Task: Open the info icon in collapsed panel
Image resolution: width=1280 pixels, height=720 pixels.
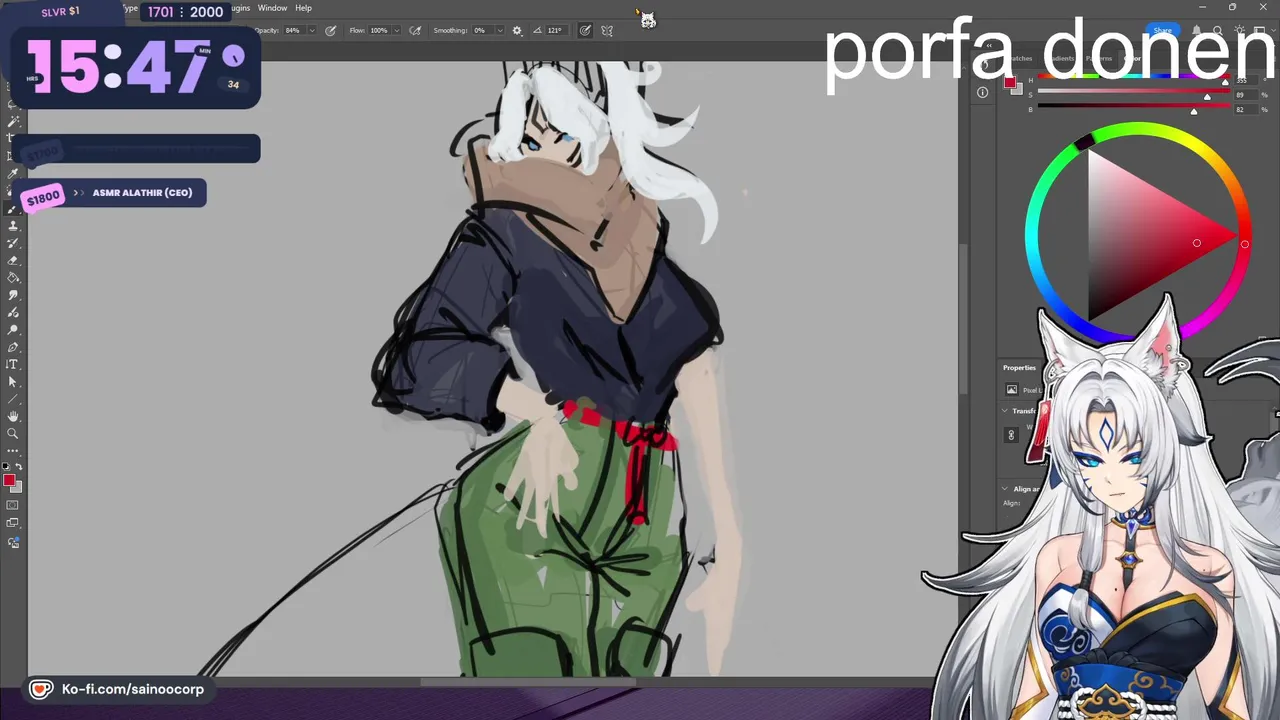Action: click(x=983, y=92)
